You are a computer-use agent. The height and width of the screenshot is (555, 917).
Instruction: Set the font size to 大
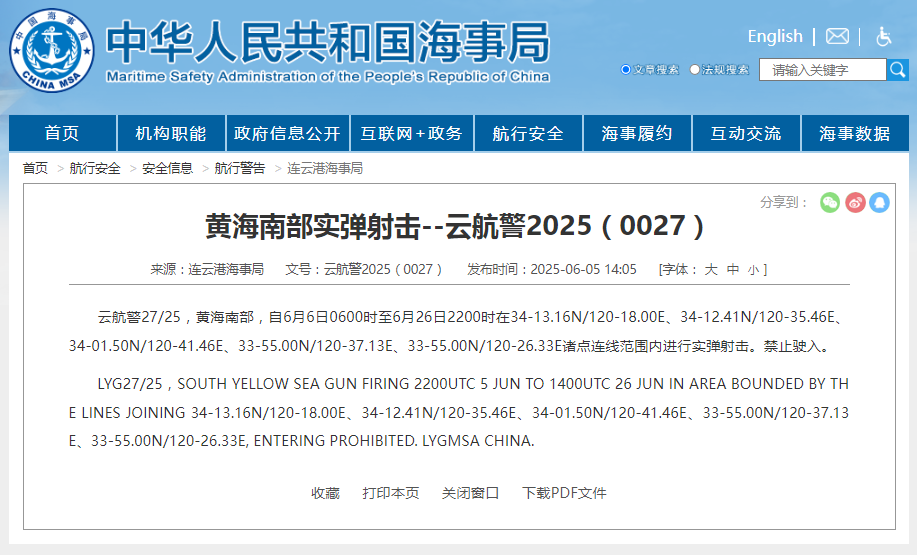click(711, 270)
